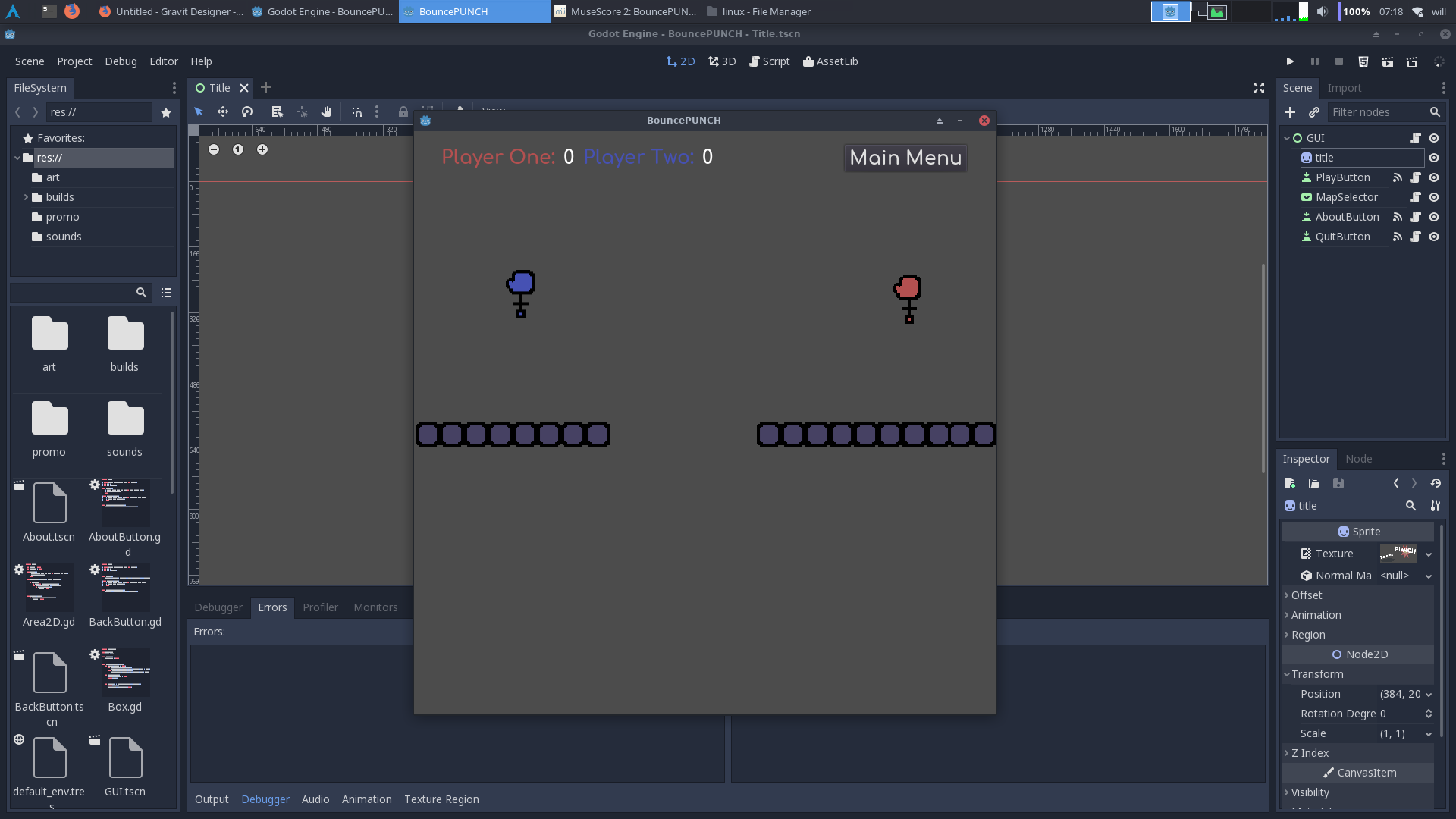Reset viewport zoom to 100%
This screenshot has height=819, width=1456.
pyautogui.click(x=238, y=149)
